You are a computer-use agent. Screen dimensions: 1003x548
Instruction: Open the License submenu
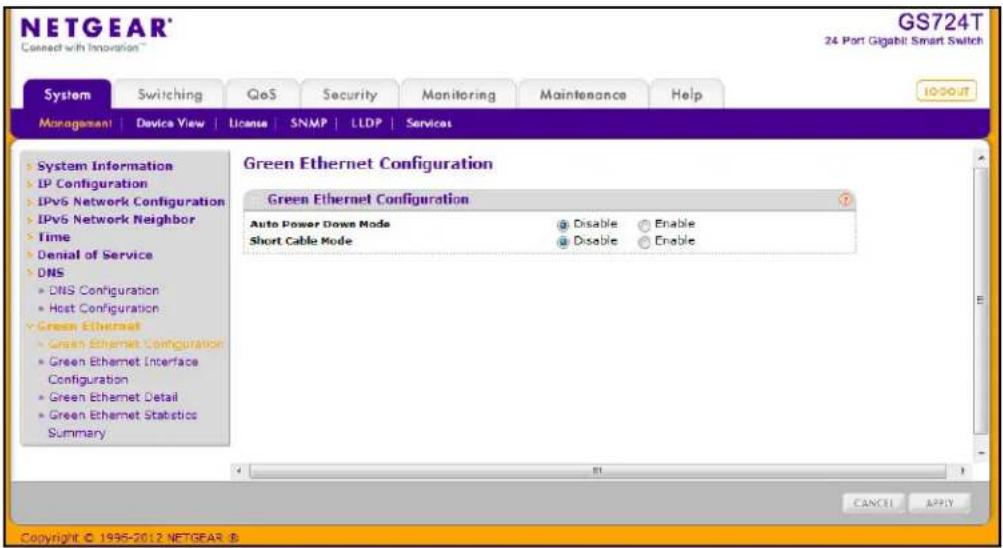[x=248, y=123]
